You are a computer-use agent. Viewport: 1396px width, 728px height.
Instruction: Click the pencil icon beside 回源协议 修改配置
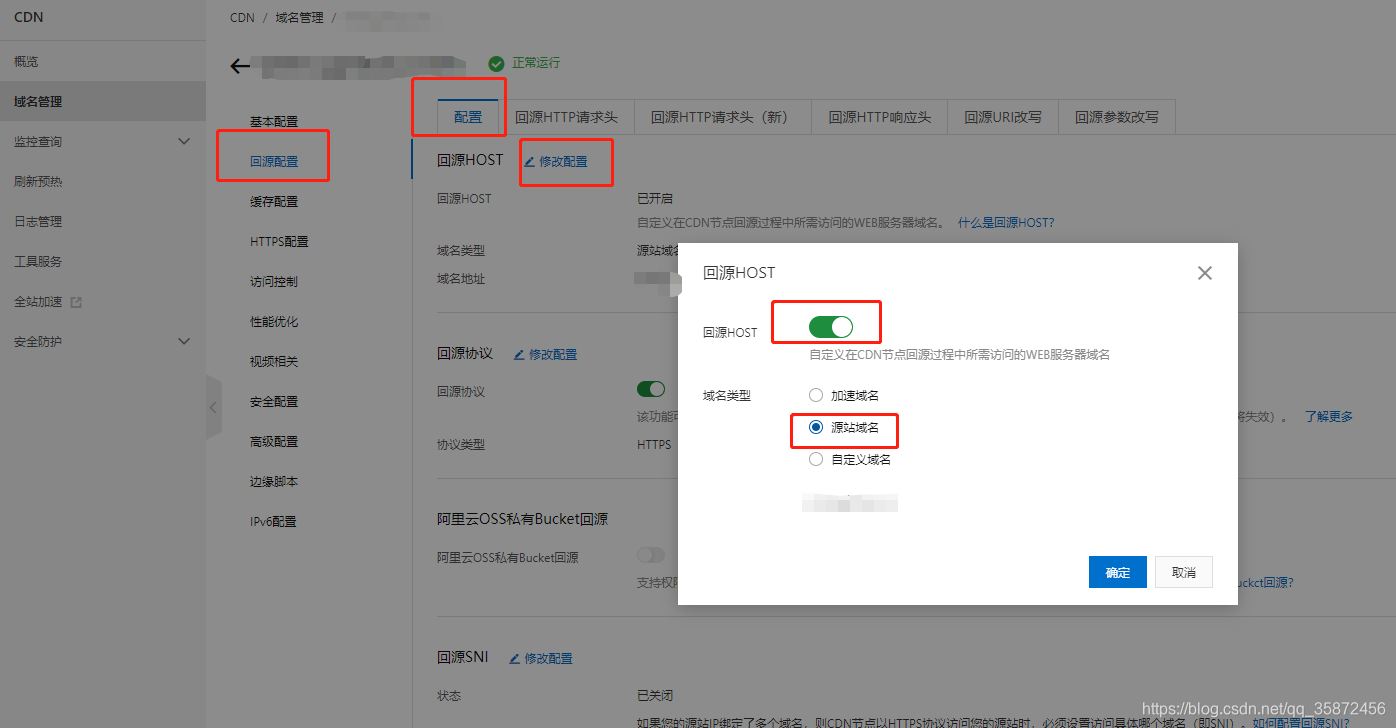519,354
